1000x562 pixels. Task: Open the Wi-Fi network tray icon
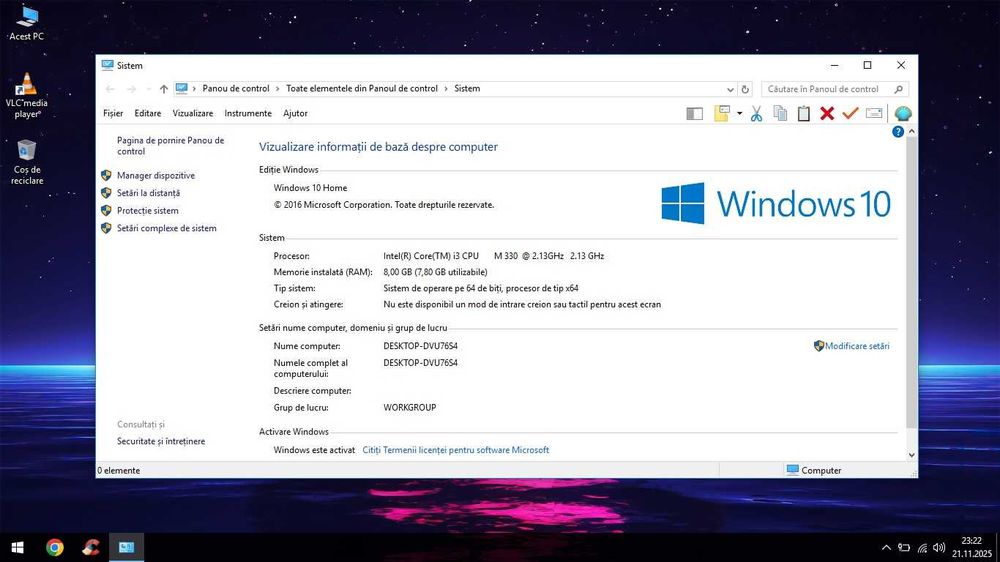pyautogui.click(x=922, y=547)
